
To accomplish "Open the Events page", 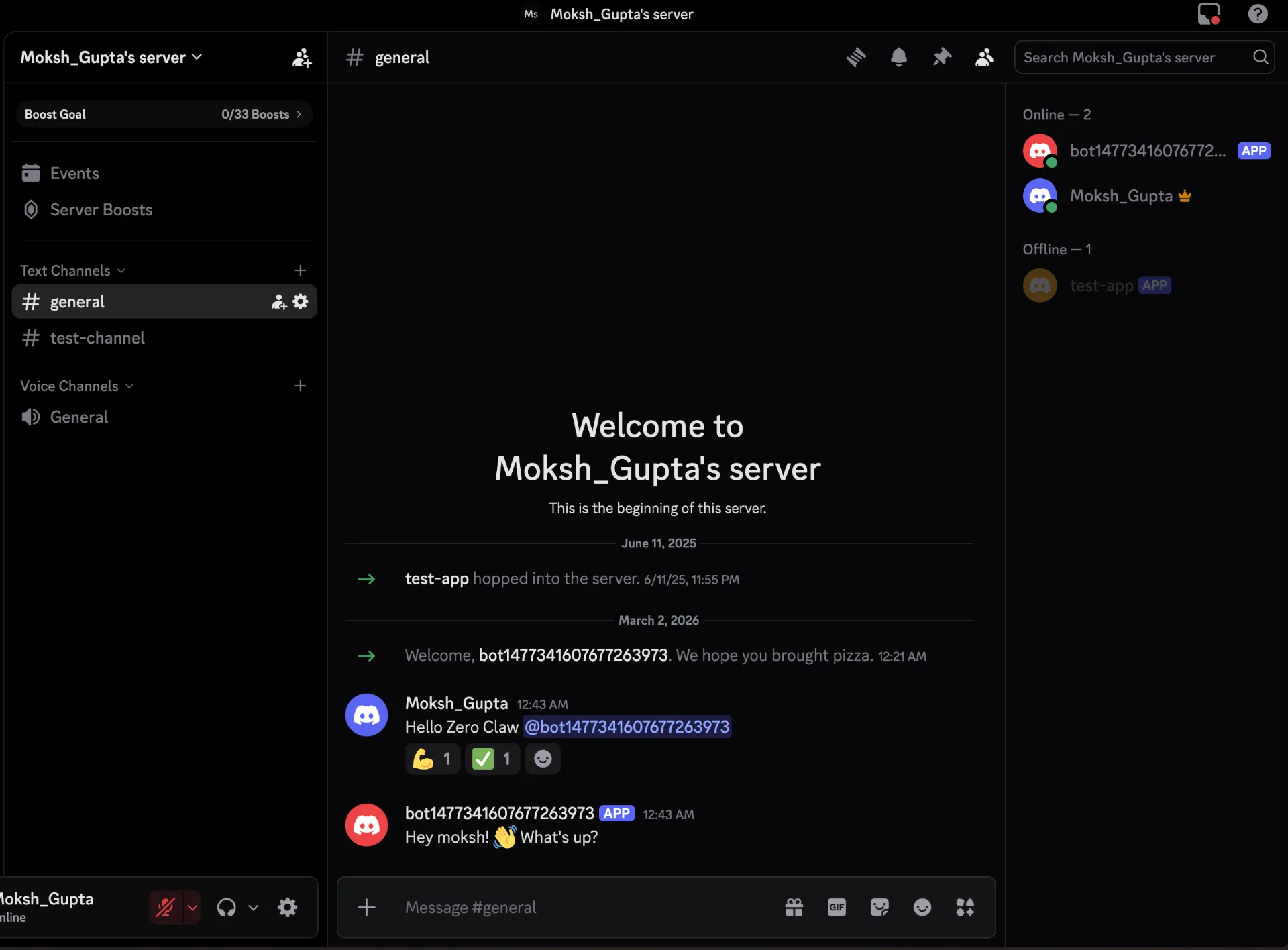I will pyautogui.click(x=74, y=173).
